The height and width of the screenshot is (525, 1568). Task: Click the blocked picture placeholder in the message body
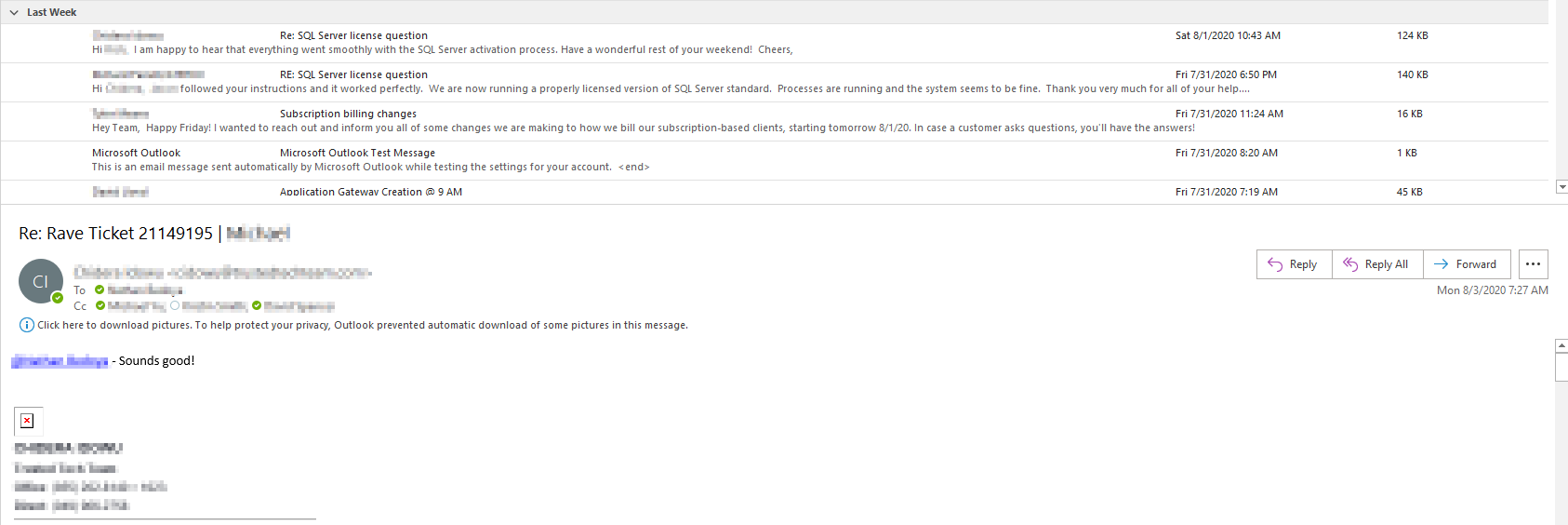28,421
